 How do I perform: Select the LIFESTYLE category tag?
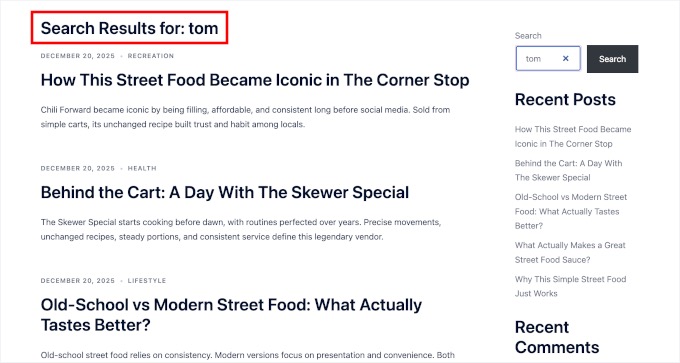click(x=147, y=281)
